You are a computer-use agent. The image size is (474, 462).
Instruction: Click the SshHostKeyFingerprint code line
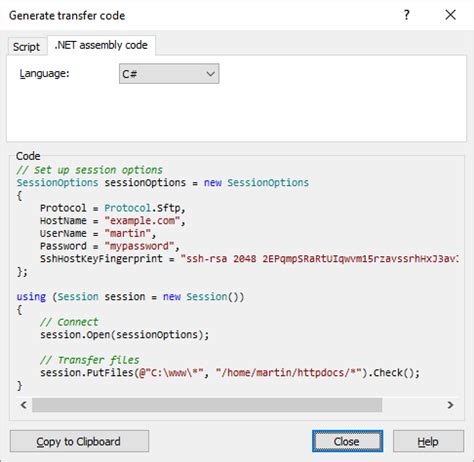(x=249, y=259)
